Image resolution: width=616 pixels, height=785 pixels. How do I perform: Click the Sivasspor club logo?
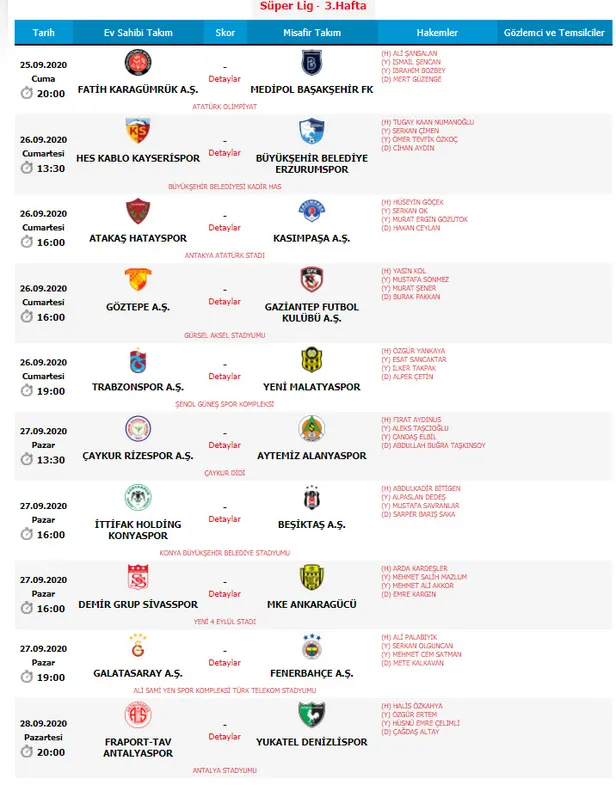point(138,578)
